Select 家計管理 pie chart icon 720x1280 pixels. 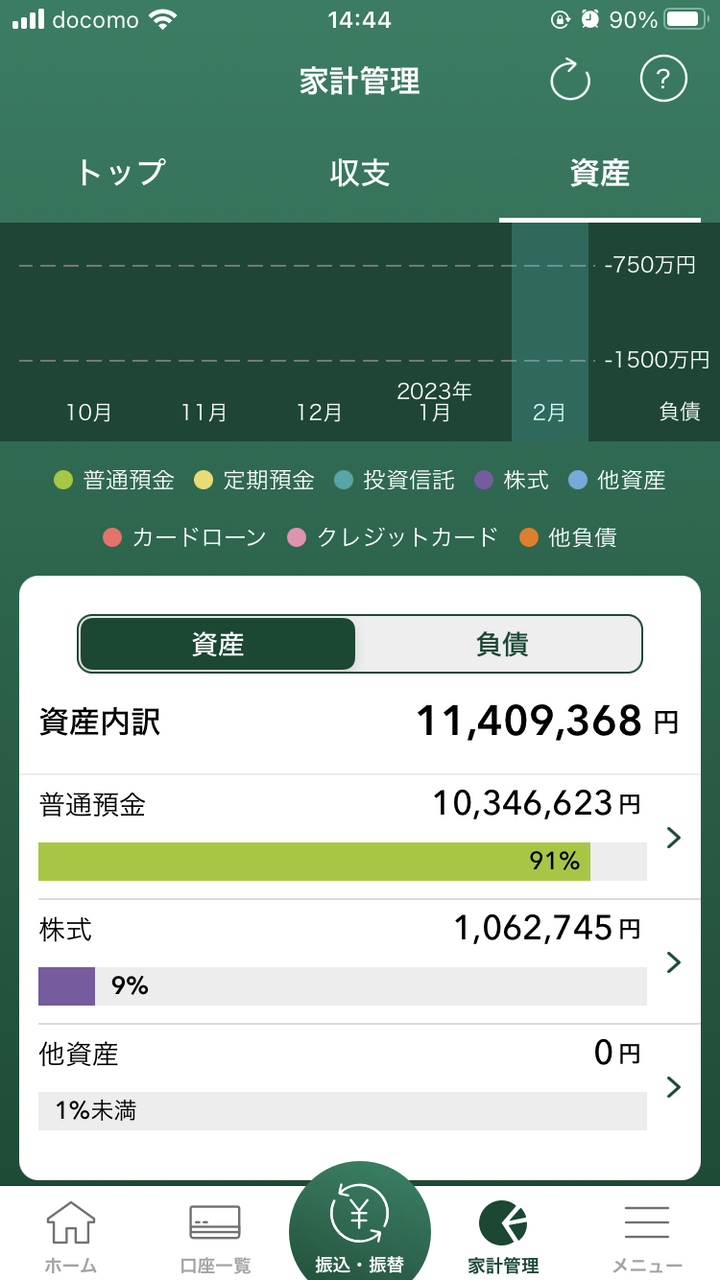point(503,1224)
